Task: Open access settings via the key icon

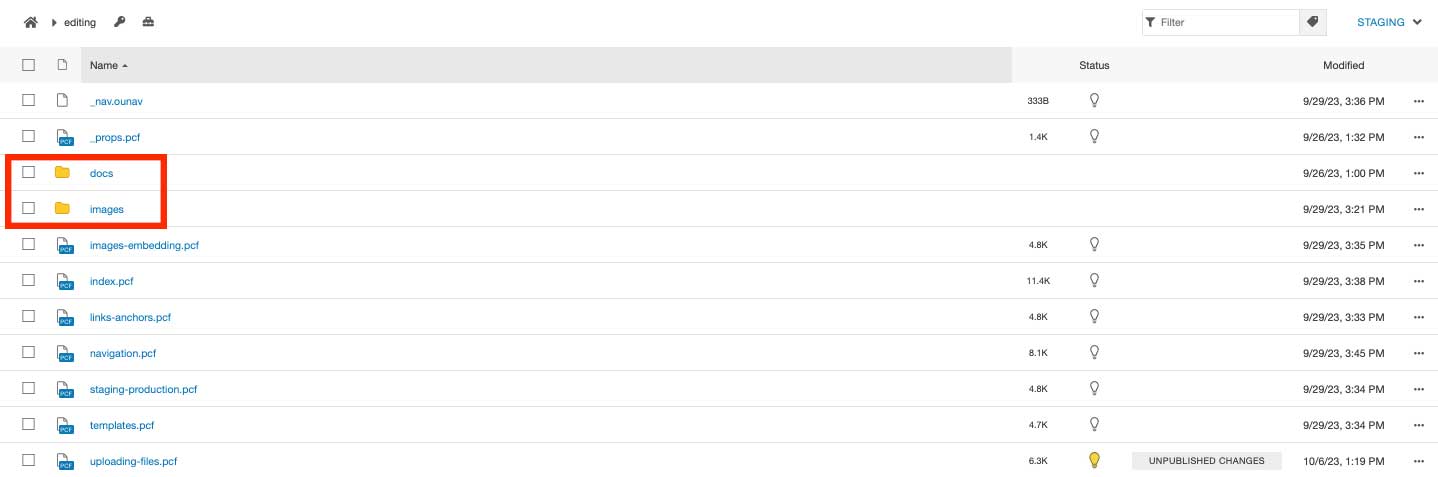Action: (x=120, y=22)
